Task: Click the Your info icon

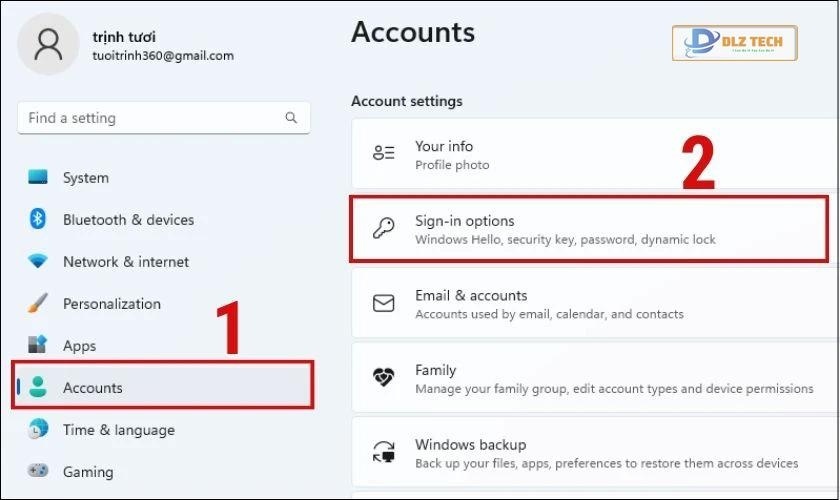Action: (x=384, y=153)
